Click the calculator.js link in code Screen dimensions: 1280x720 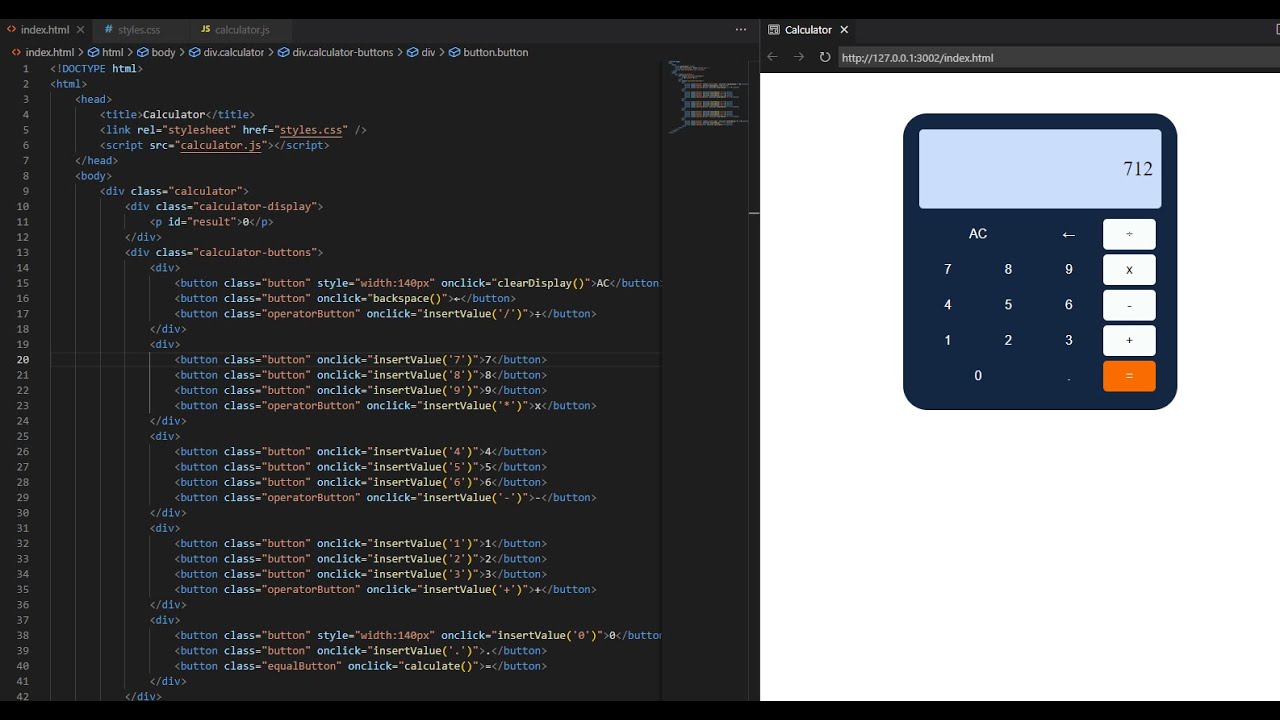coord(220,145)
